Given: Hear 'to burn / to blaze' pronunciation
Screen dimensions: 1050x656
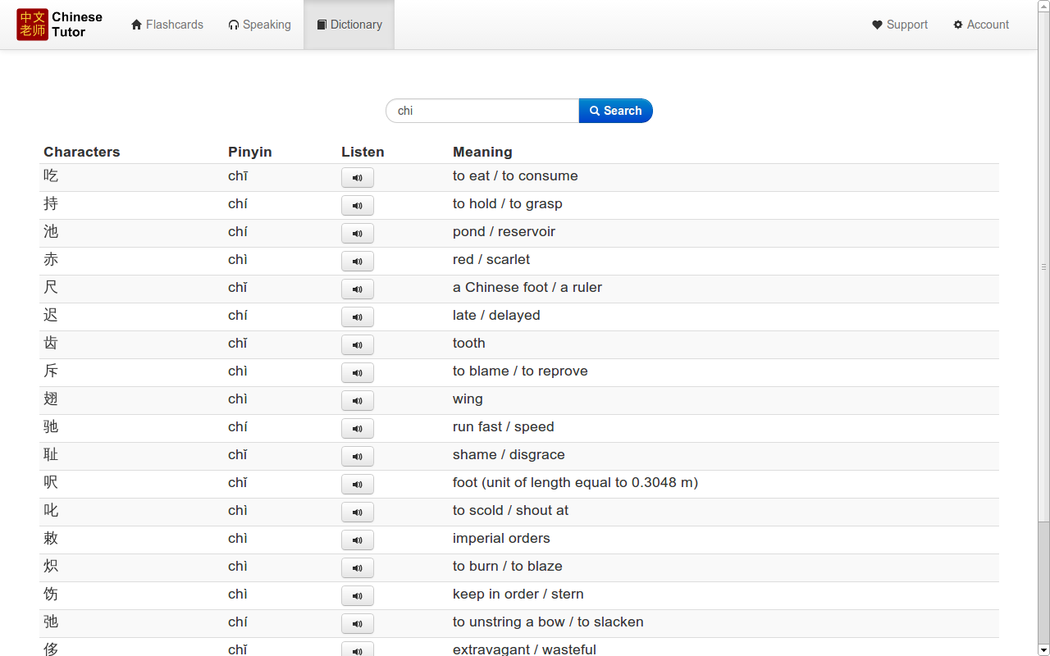Looking at the screenshot, I should 357,568.
